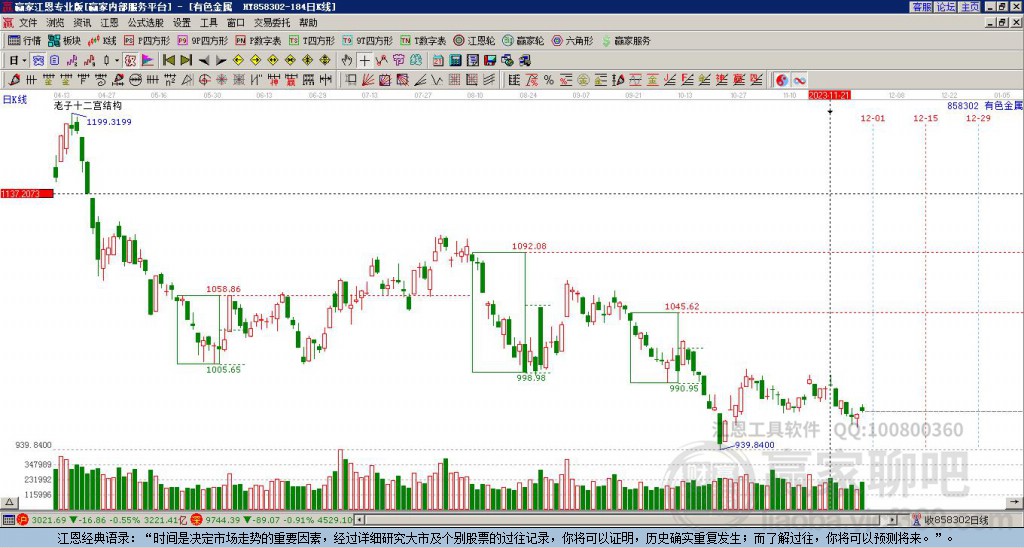
Task: Open the 江恩轮 tool
Action: pyautogui.click(x=474, y=40)
